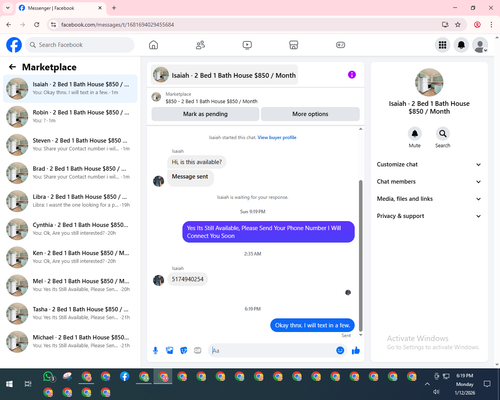Click Mark as pending button
This screenshot has height=400, width=500.
click(x=205, y=114)
